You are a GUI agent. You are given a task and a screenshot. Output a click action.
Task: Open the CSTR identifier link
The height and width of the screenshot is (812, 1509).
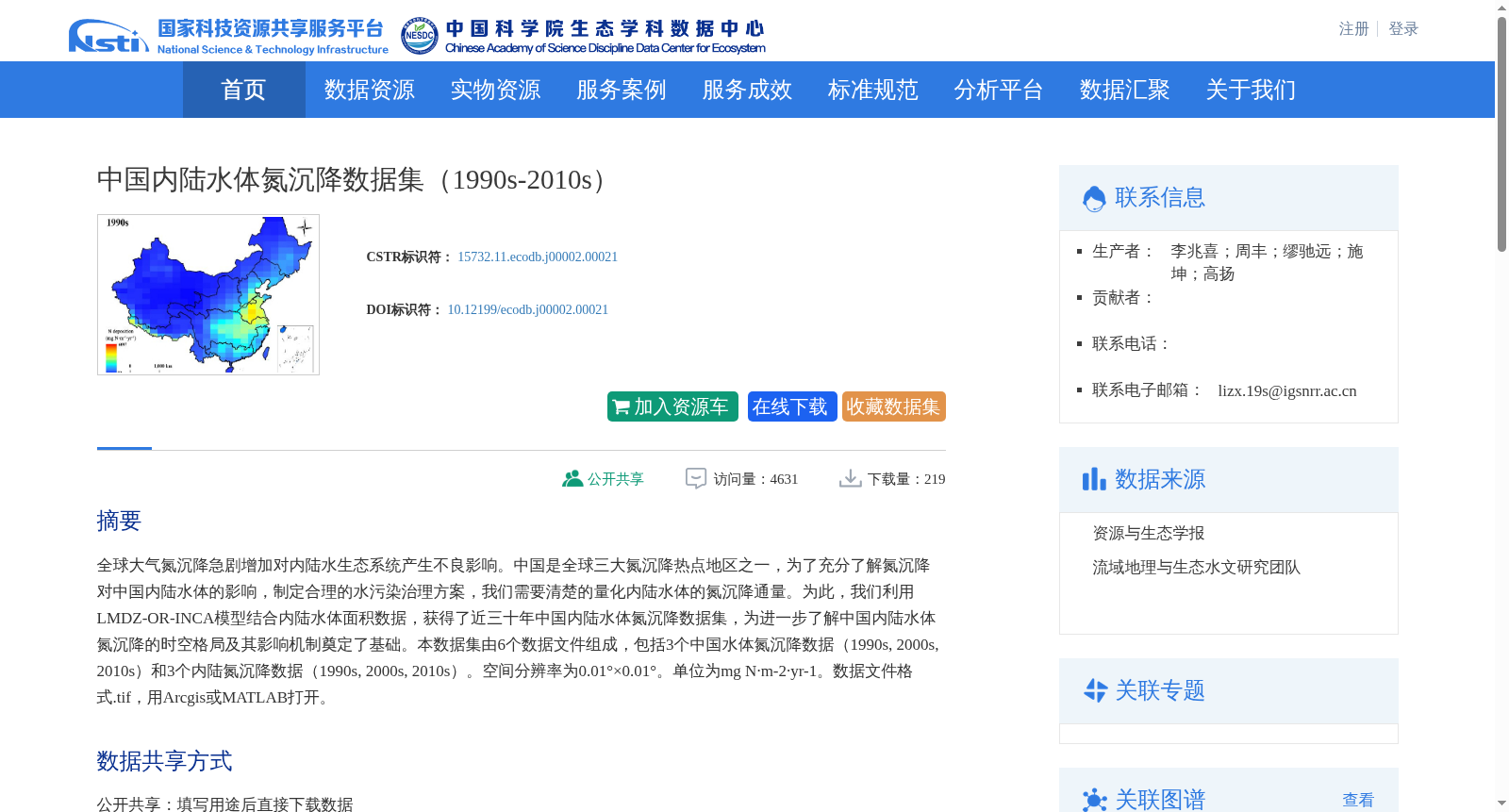pyautogui.click(x=538, y=257)
